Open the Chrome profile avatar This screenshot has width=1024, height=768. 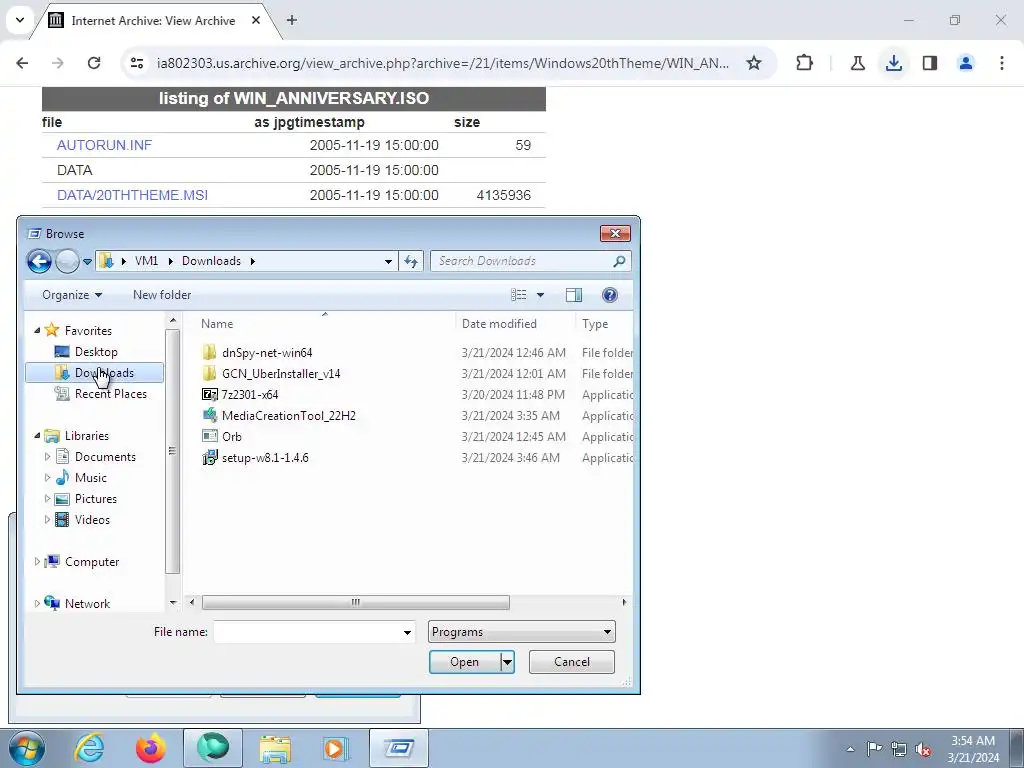click(966, 63)
